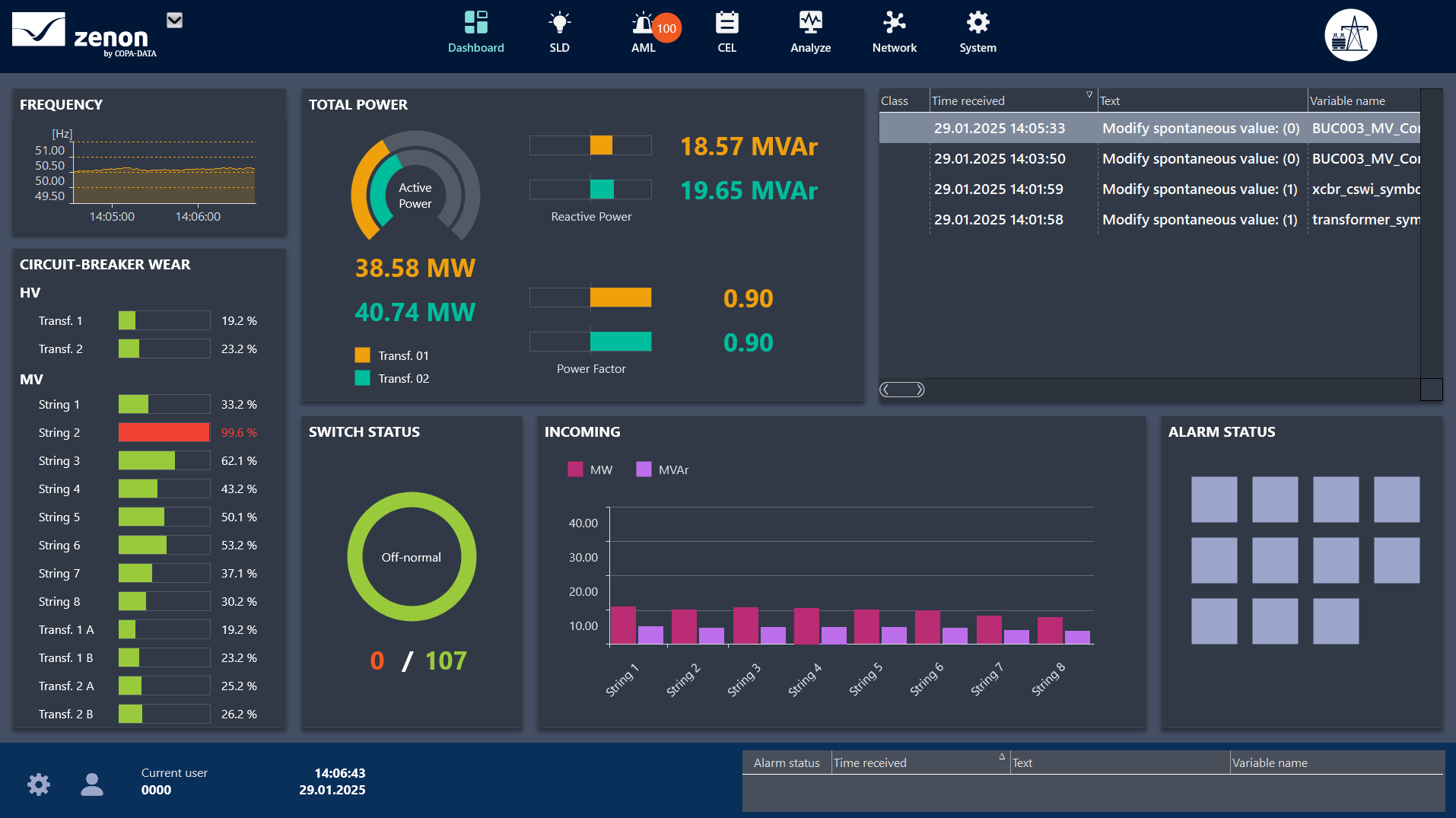Click the Transf. 01 orange legend swatch

[362, 355]
